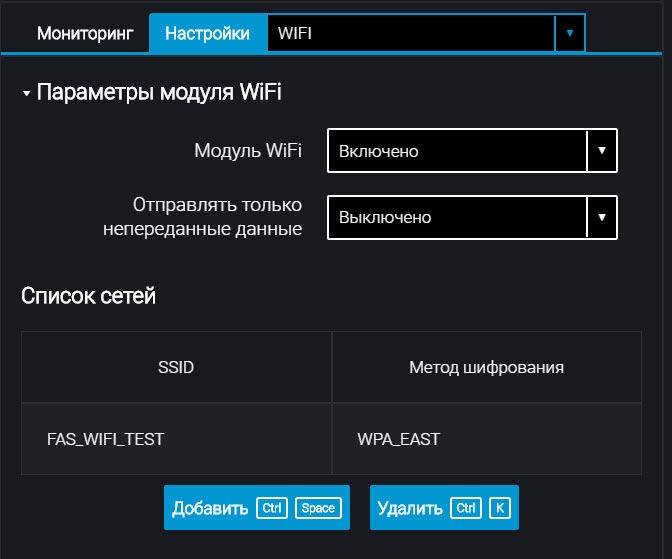Click the Модуль WiFi label
This screenshot has height=559, width=672.
(248, 150)
